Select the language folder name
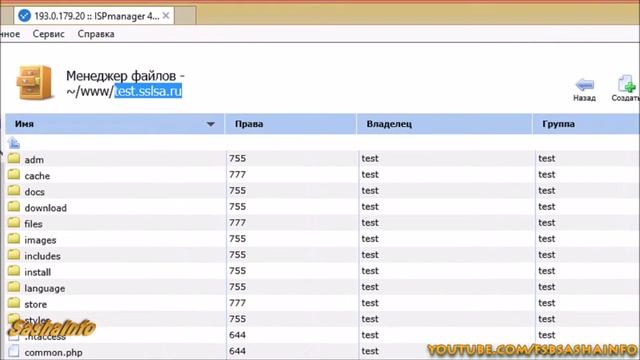 [44, 289]
